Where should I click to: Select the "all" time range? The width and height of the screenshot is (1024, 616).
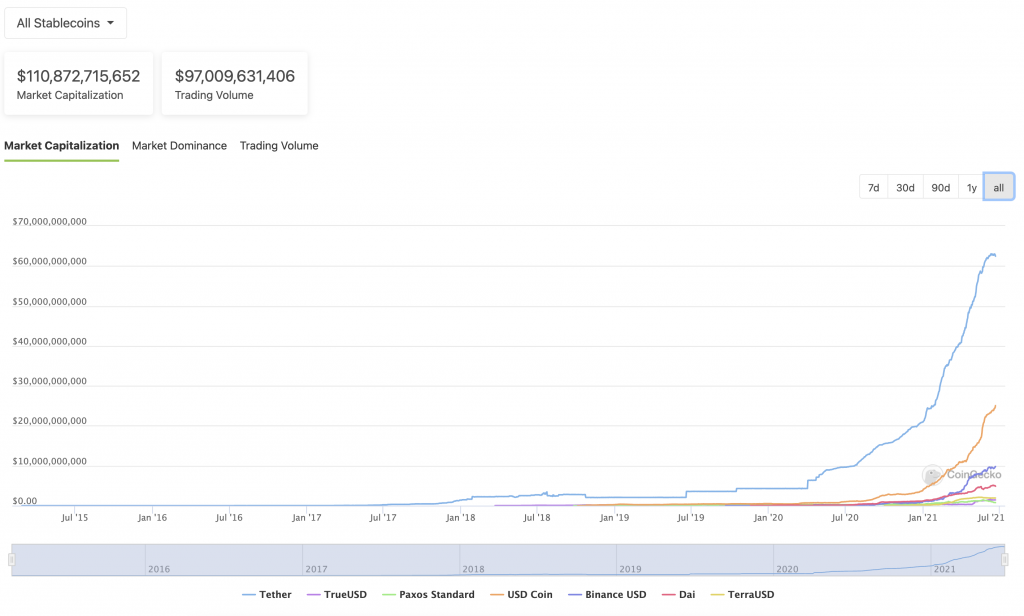click(x=998, y=186)
